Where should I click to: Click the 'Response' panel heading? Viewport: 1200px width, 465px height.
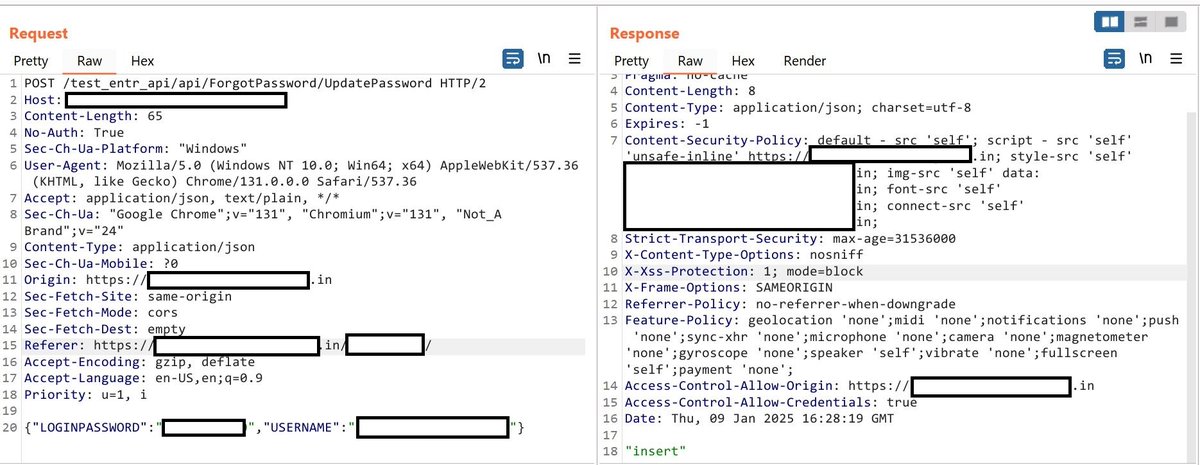(x=644, y=34)
